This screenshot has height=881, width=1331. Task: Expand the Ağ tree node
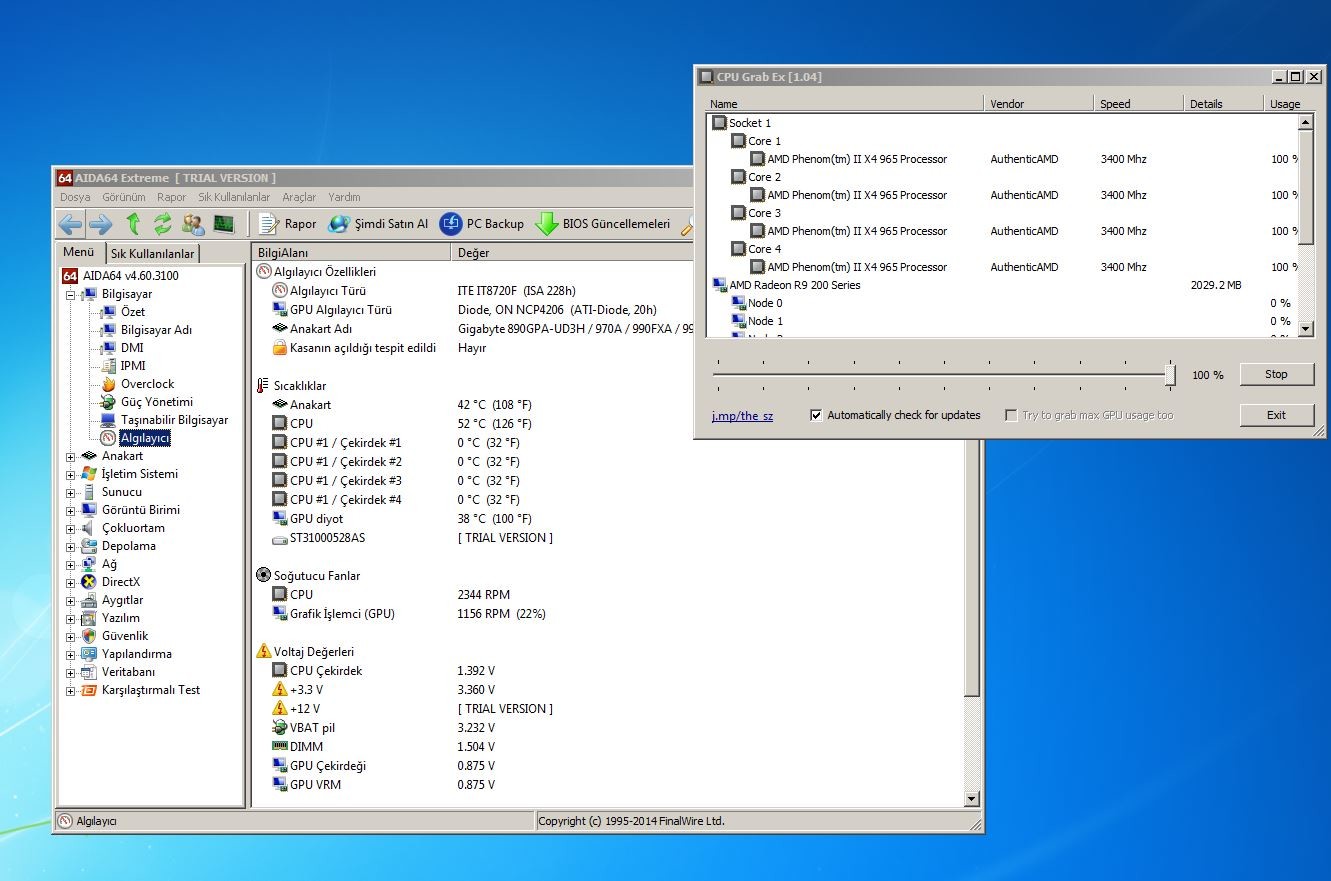(x=71, y=564)
